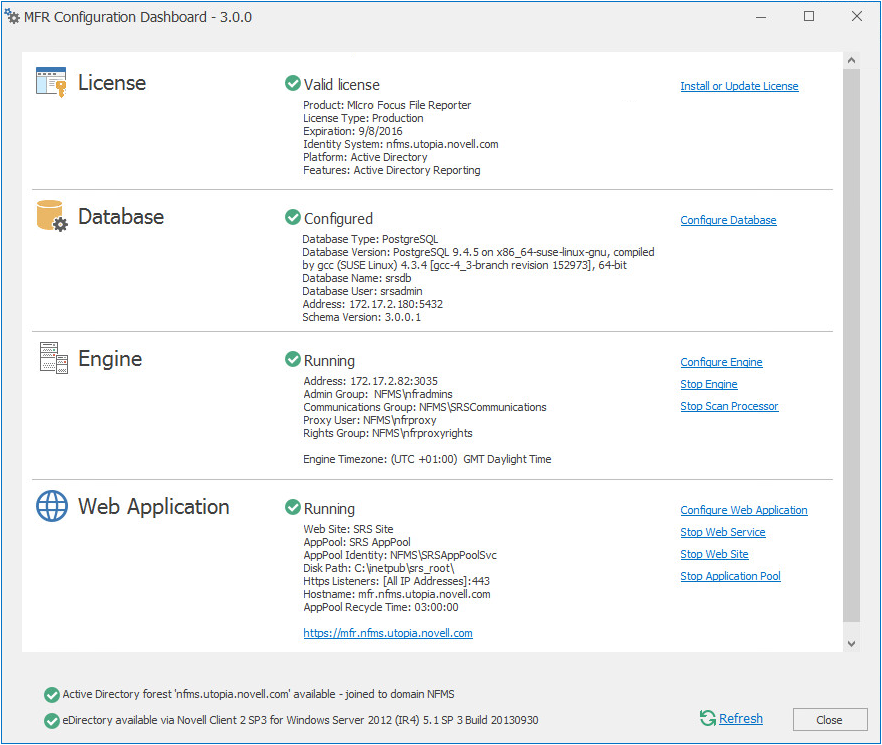This screenshot has height=745, width=882.
Task: Stop the Scan Processor
Action: 729,405
